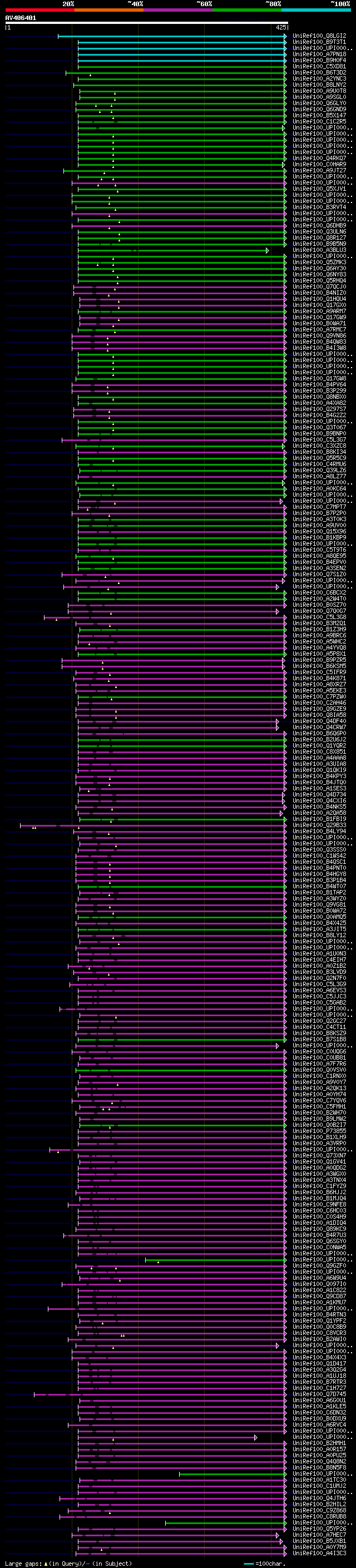
Task: Click the UniRef100_A3JIT5 hit label
Action: click(x=319, y=929)
